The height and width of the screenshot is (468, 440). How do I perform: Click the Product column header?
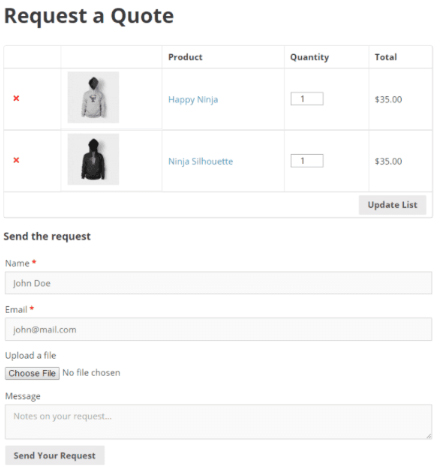185,57
